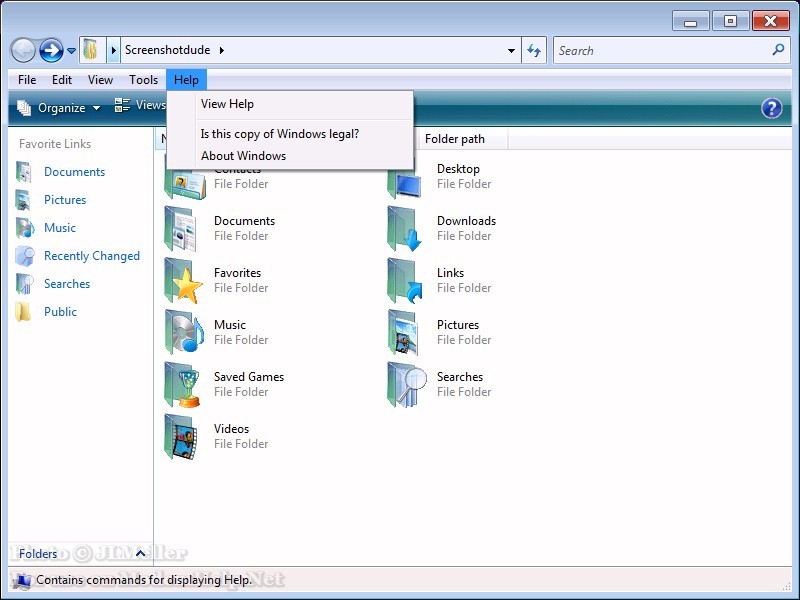Open the View menu
800x600 pixels.
(100, 80)
